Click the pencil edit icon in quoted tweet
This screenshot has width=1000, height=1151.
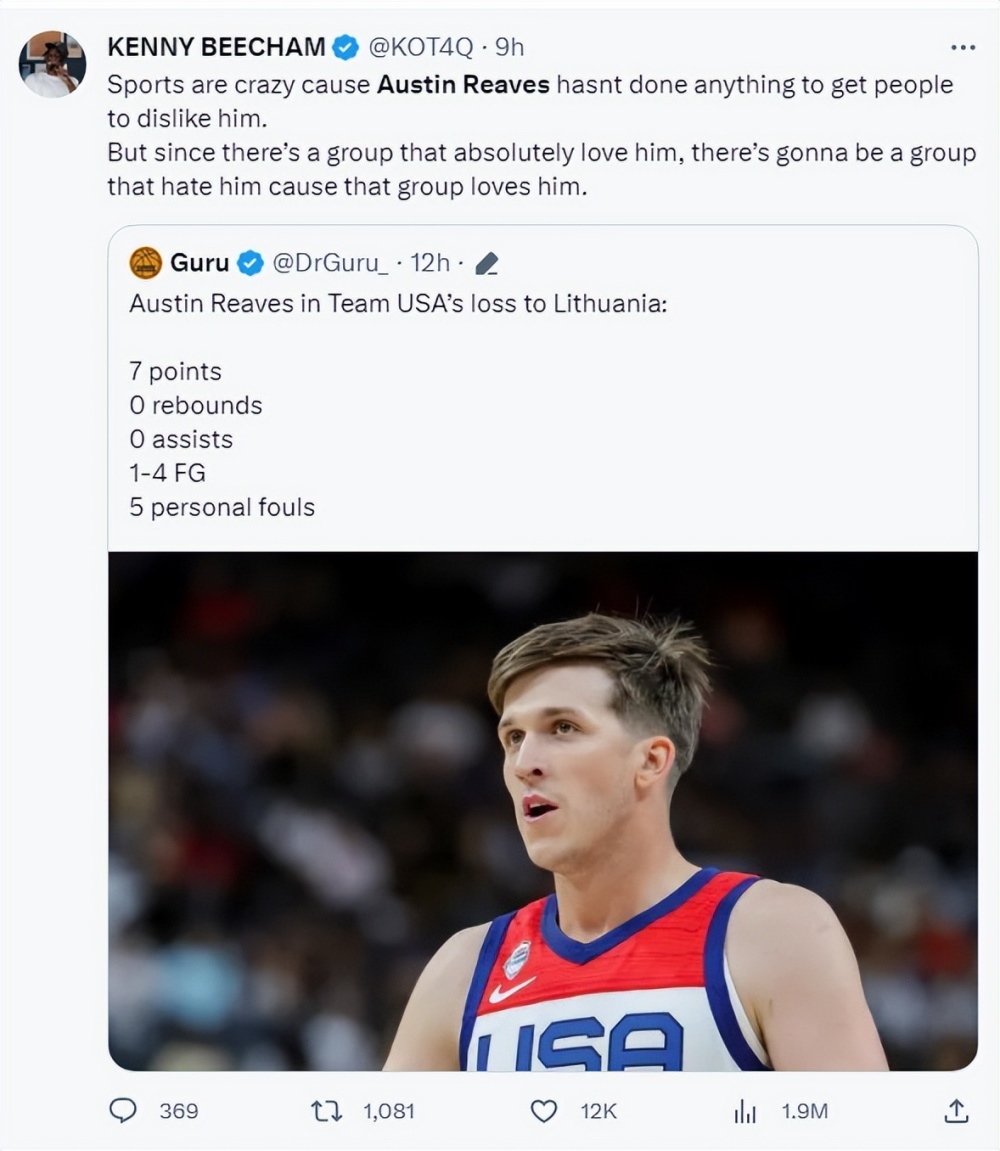487,264
